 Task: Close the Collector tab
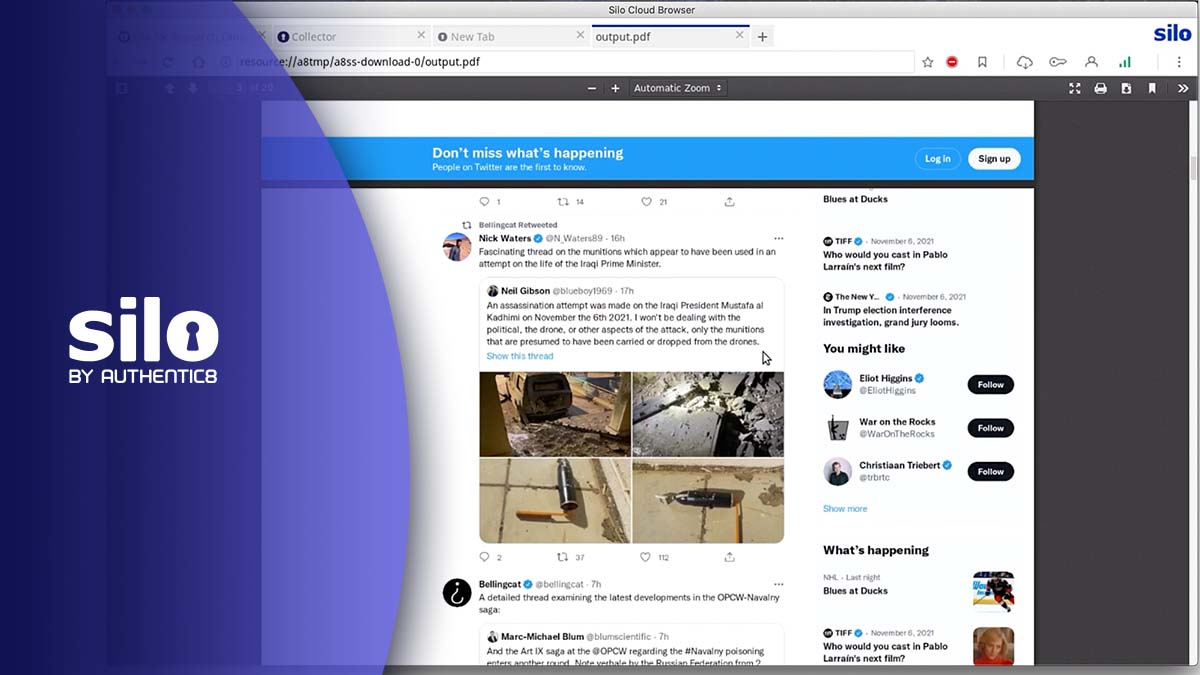click(x=421, y=35)
